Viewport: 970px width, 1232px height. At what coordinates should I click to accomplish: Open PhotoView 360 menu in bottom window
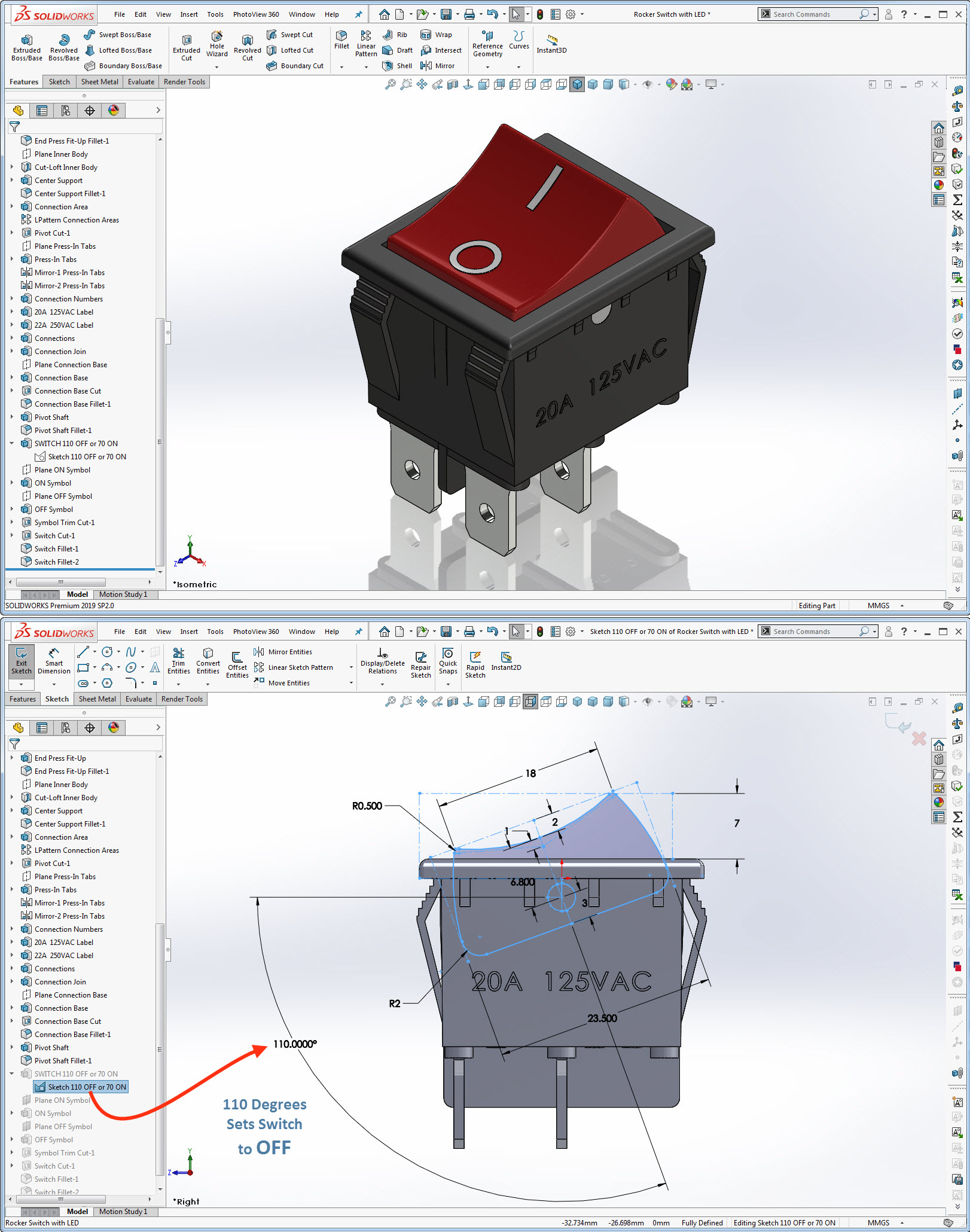(x=256, y=632)
